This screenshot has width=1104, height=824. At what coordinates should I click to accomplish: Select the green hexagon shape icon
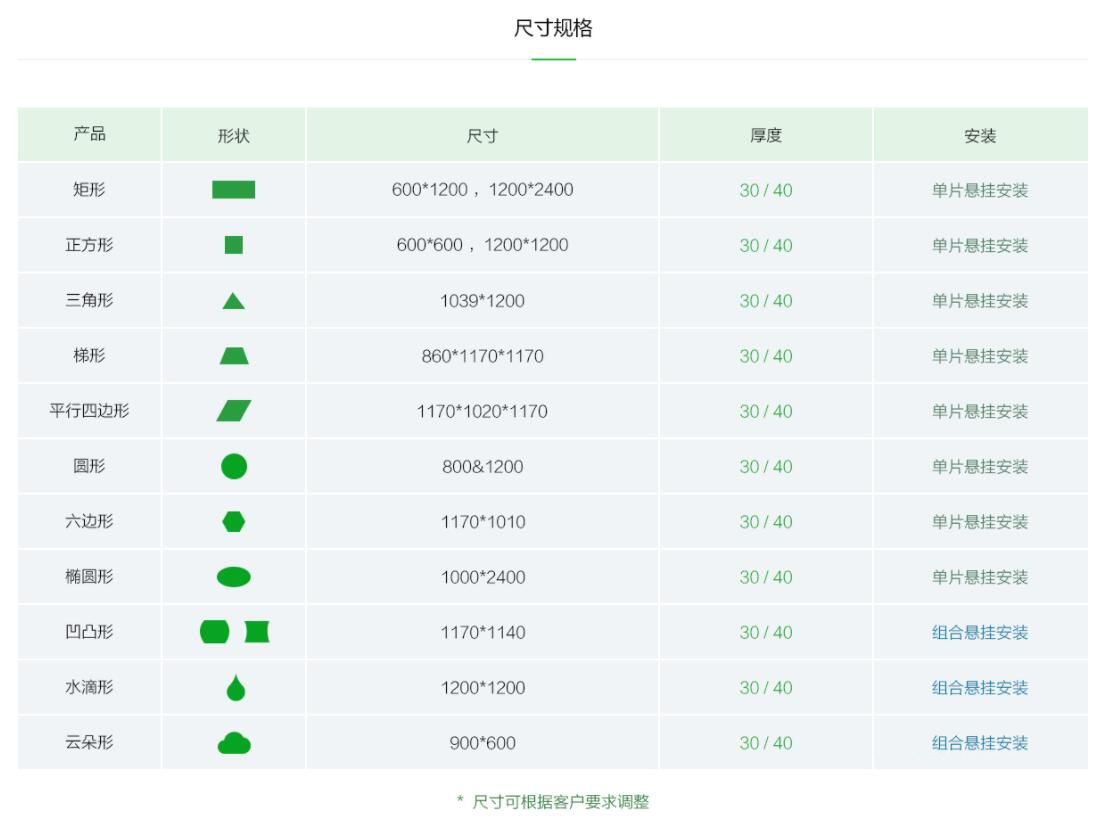click(234, 522)
